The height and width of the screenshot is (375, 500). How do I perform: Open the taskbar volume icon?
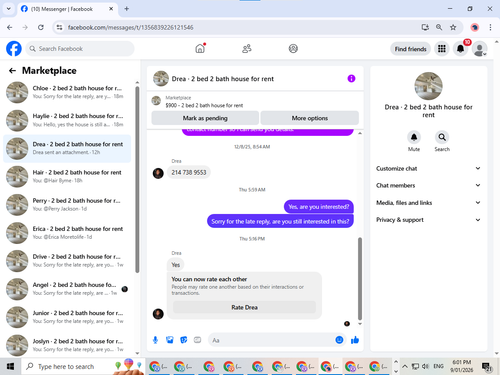[425, 366]
